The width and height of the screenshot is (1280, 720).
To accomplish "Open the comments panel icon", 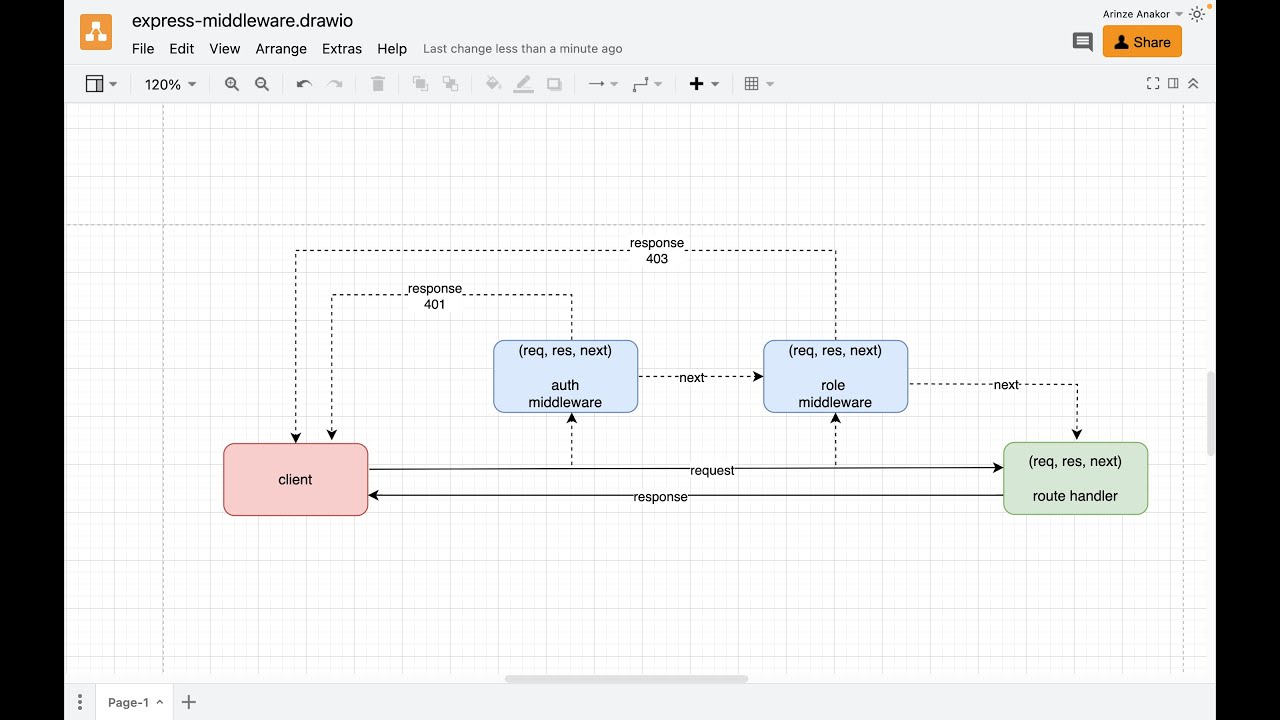I will click(x=1082, y=42).
